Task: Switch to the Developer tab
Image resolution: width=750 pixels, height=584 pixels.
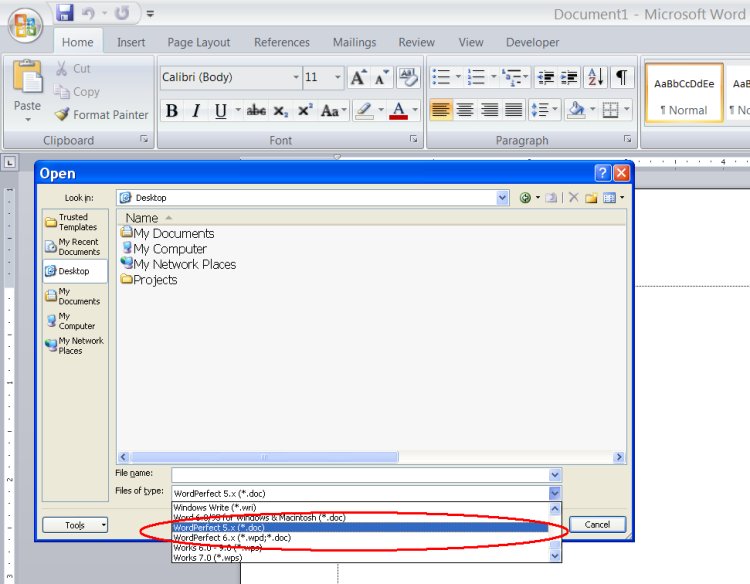Action: coord(532,43)
